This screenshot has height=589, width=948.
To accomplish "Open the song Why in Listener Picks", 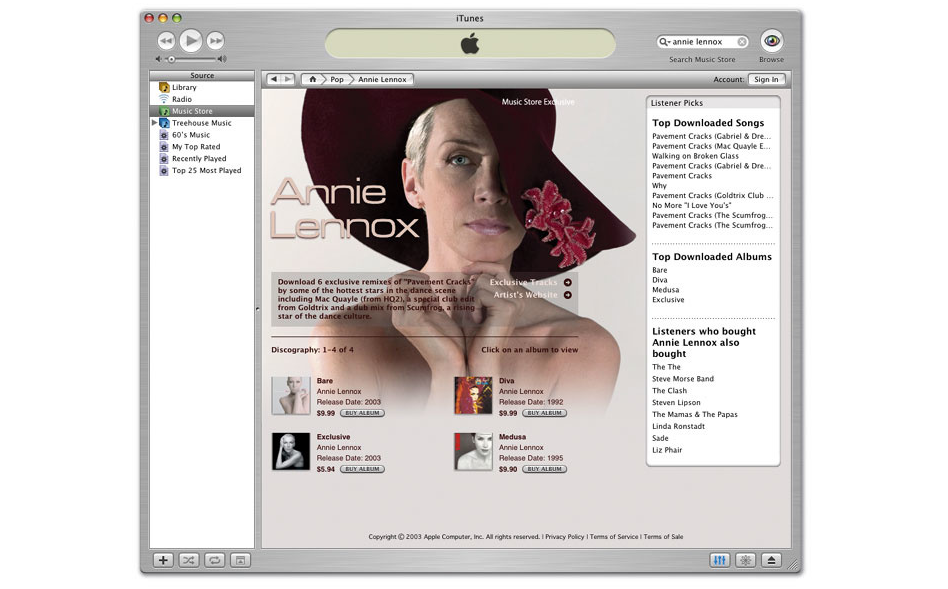I will [x=659, y=186].
